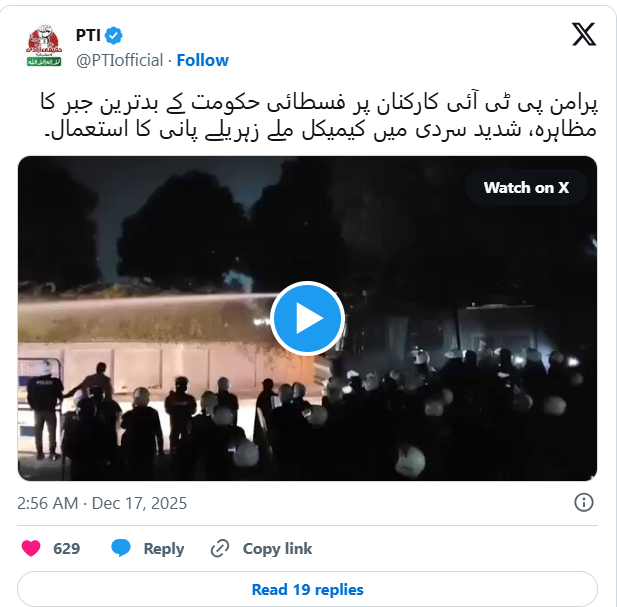The width and height of the screenshot is (617, 607).
Task: Play the embedded protest video
Action: tap(307, 318)
